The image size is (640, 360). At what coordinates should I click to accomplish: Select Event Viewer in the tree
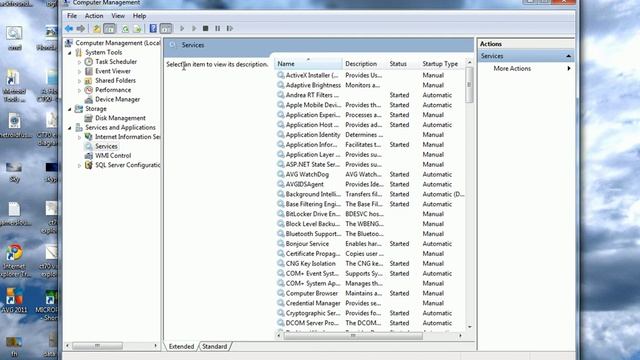tap(113, 71)
